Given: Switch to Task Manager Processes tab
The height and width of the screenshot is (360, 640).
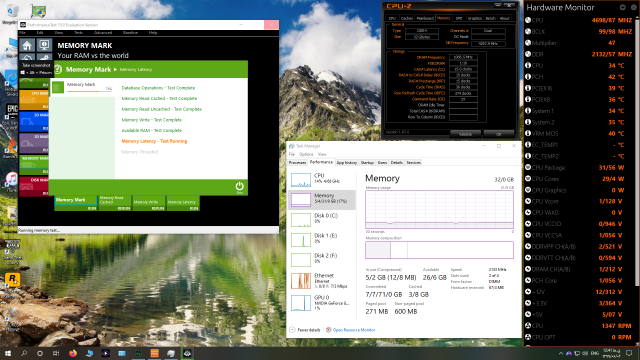Looking at the screenshot, I should tap(297, 162).
